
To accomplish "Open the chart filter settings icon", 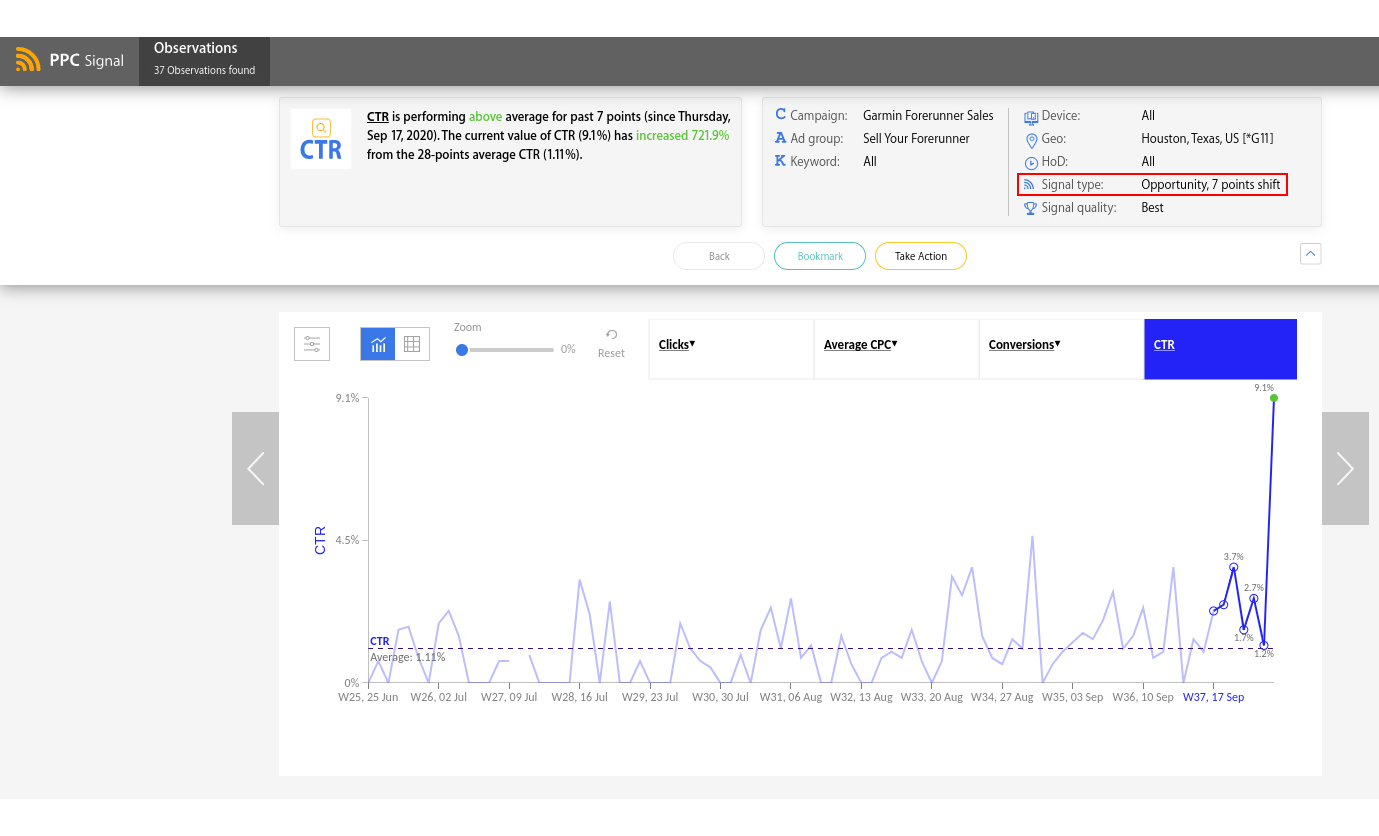I will coord(312,344).
